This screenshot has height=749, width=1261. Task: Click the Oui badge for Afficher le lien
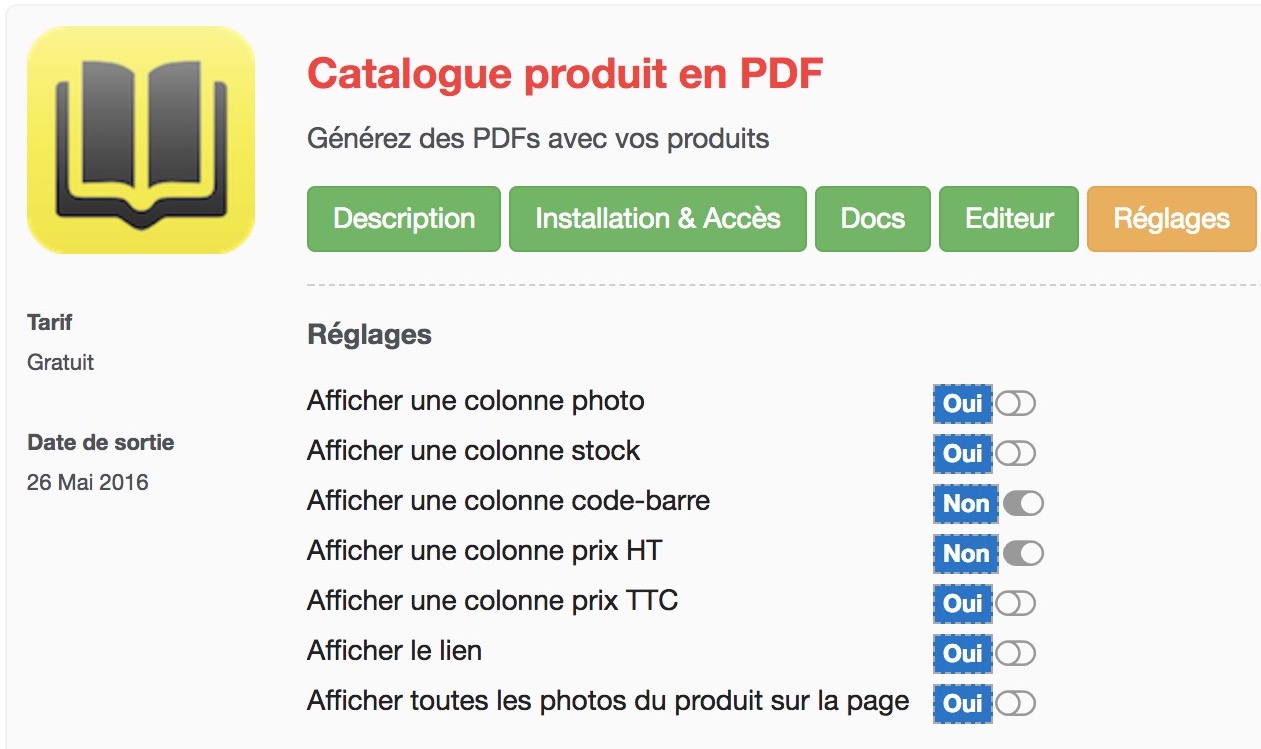point(963,654)
